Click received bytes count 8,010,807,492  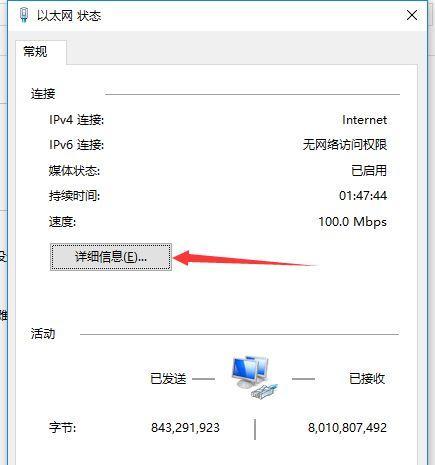(x=347, y=428)
